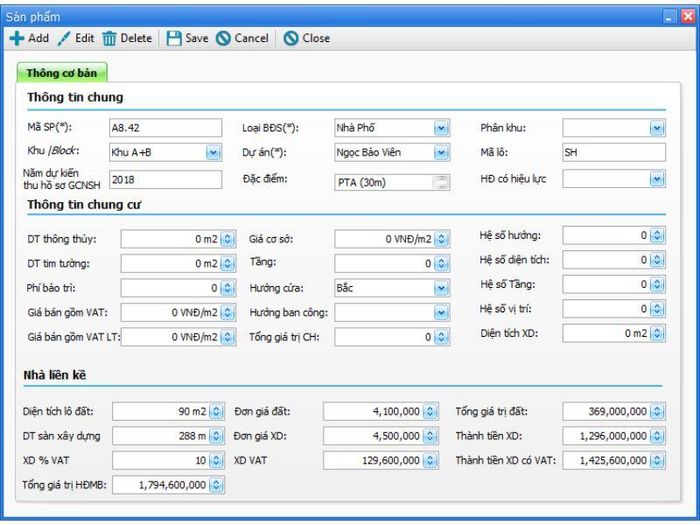The width and height of the screenshot is (700, 525).
Task: Click the Delete trash icon
Action: click(109, 38)
